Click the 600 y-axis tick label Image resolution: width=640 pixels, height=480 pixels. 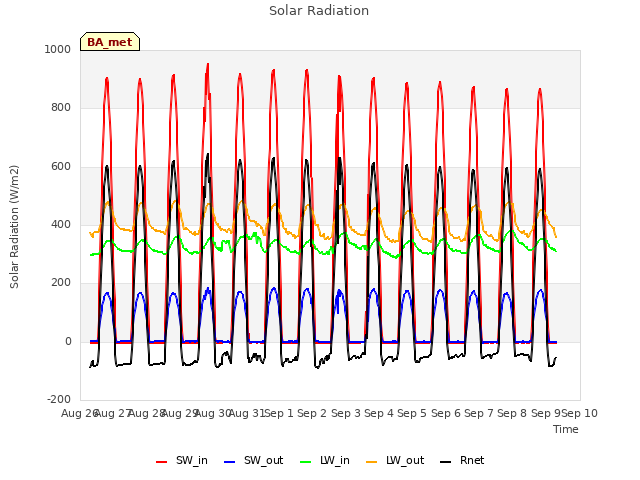(61, 167)
